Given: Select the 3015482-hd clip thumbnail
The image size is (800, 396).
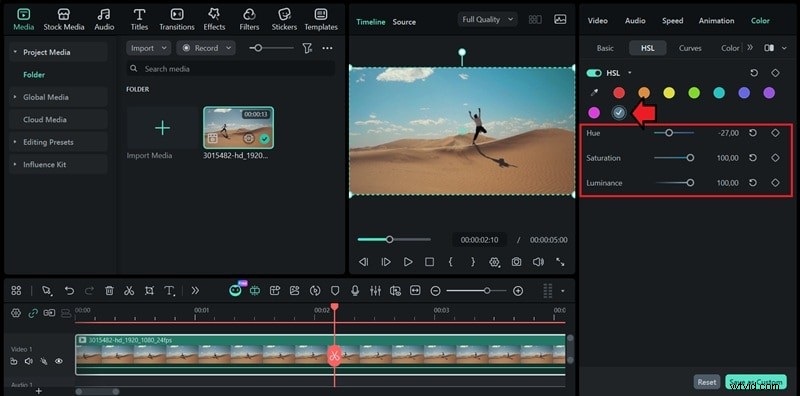Looking at the screenshot, I should pyautogui.click(x=238, y=128).
